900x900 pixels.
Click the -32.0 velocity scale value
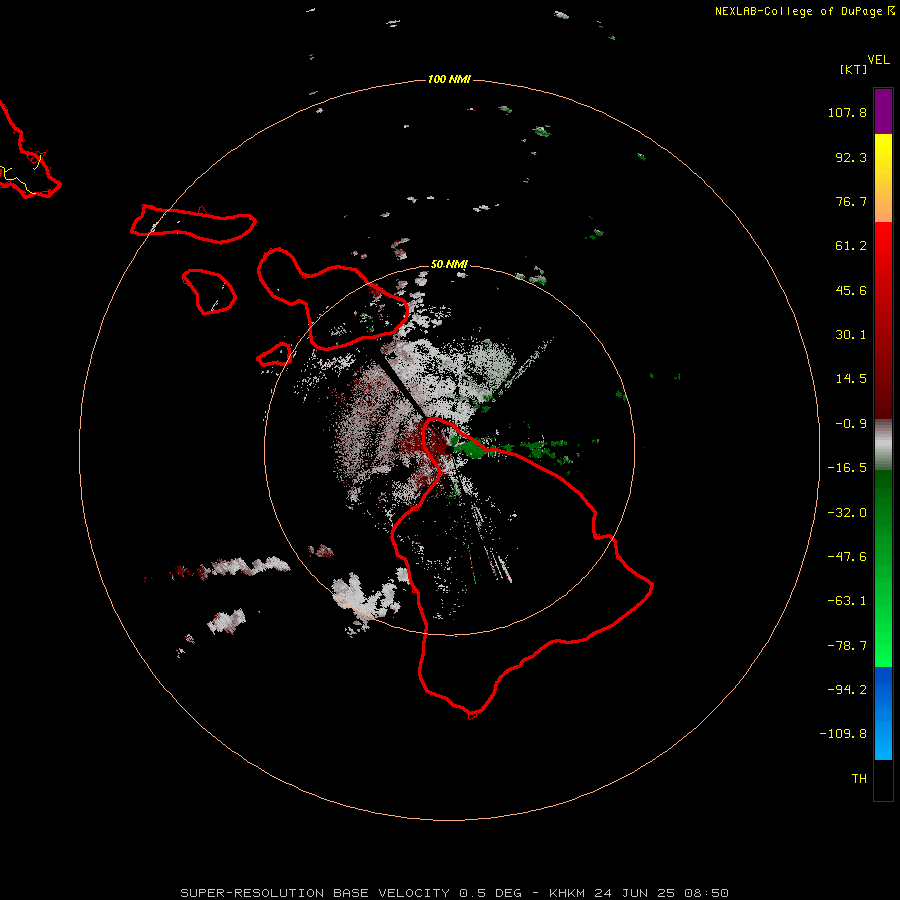click(x=847, y=513)
